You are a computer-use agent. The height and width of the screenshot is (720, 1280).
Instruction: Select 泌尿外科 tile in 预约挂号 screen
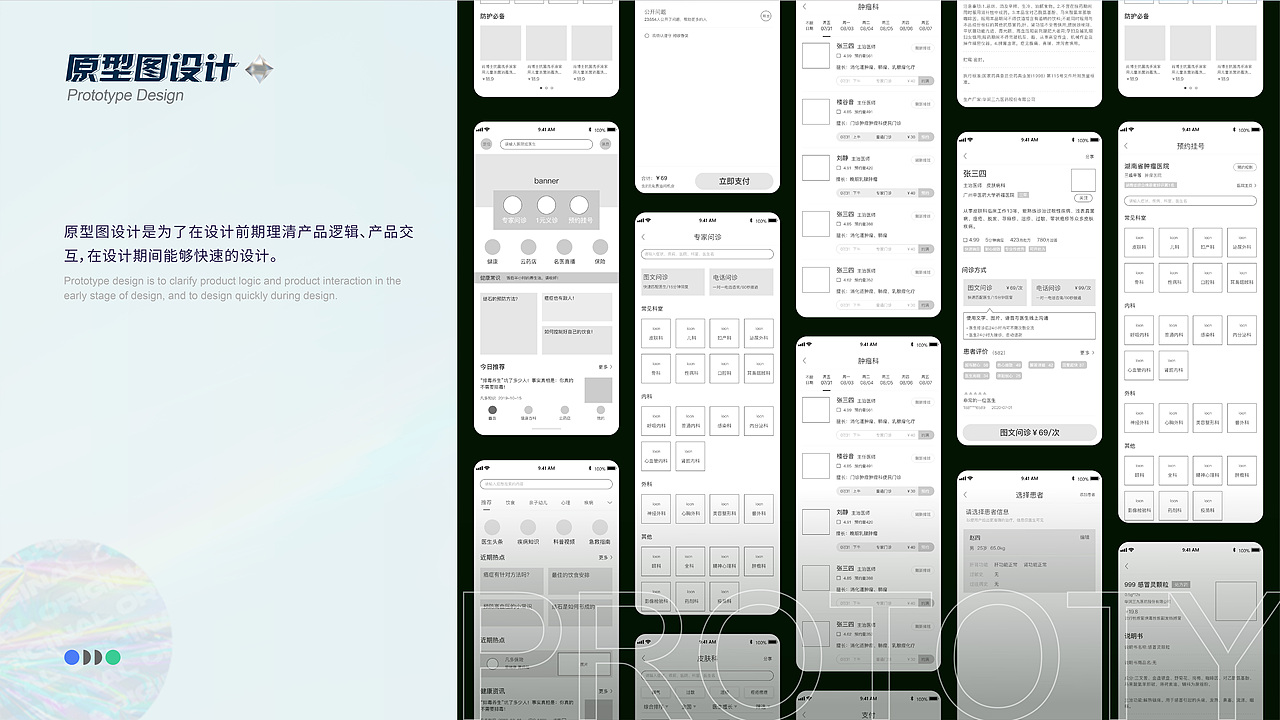tap(1241, 241)
